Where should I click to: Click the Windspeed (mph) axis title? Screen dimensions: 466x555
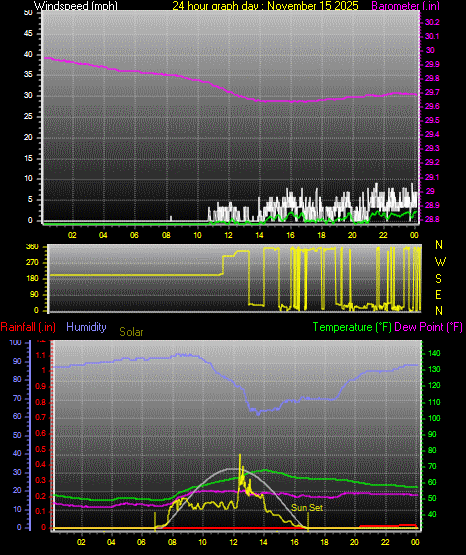76,6
